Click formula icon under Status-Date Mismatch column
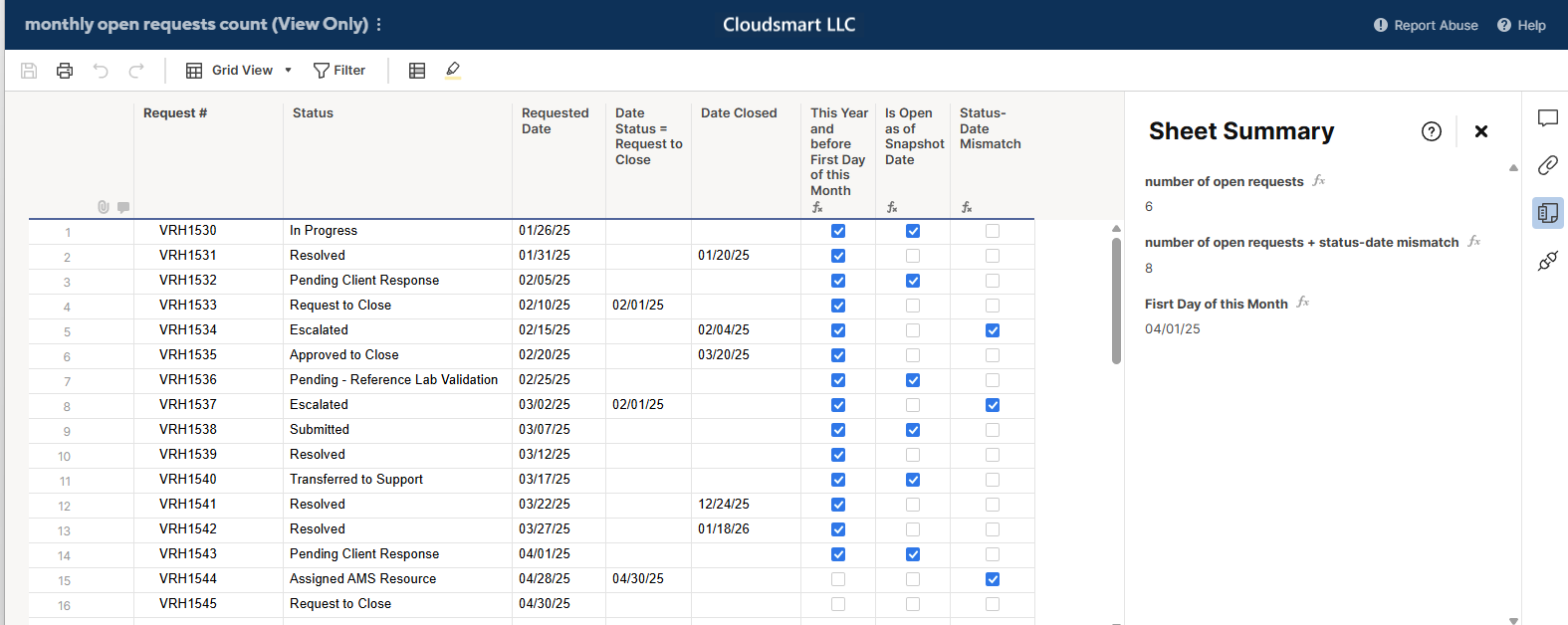 pos(967,207)
